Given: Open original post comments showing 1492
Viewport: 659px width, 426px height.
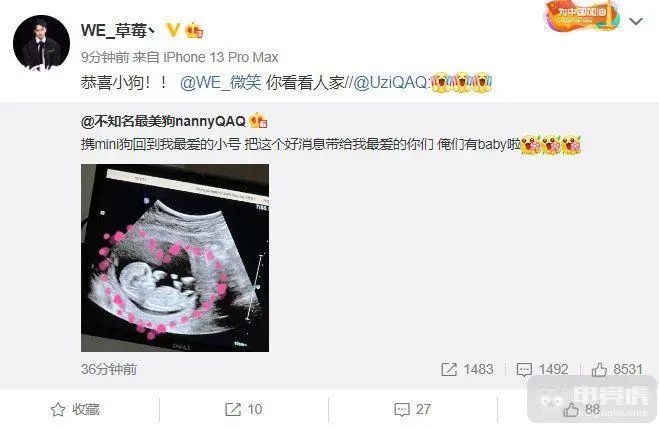Looking at the screenshot, I should 542,369.
